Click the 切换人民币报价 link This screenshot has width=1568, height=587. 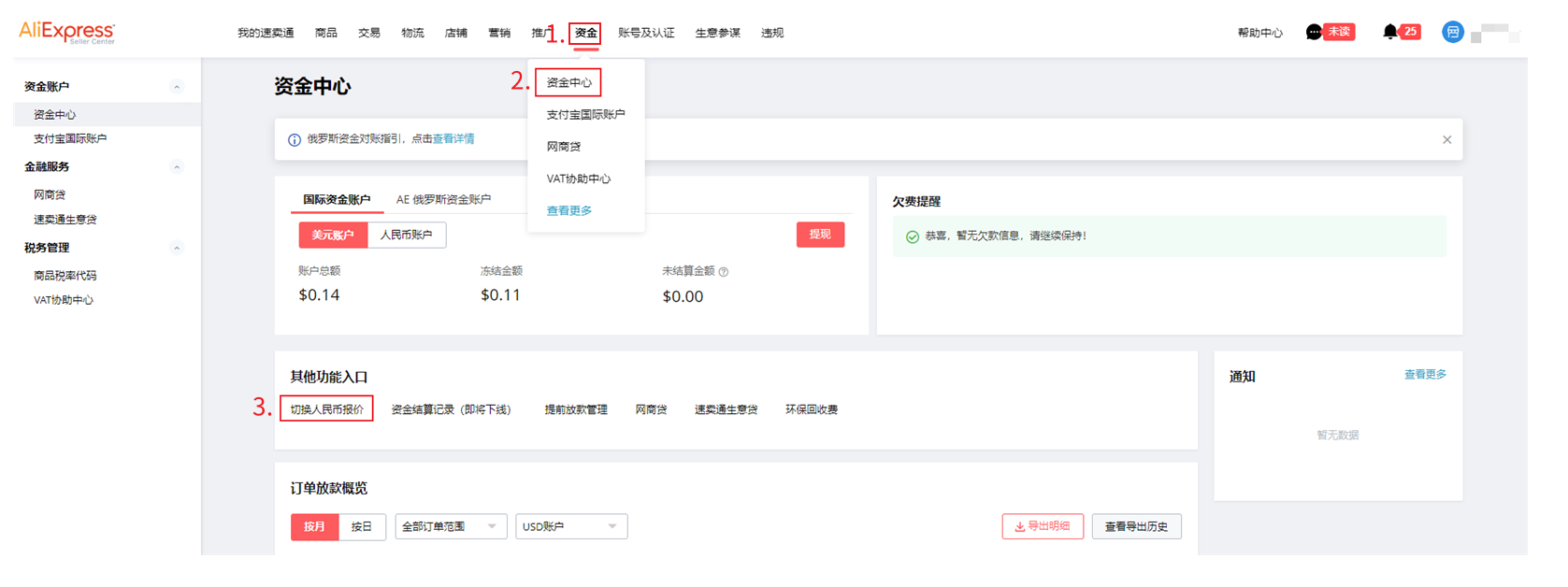[x=326, y=409]
